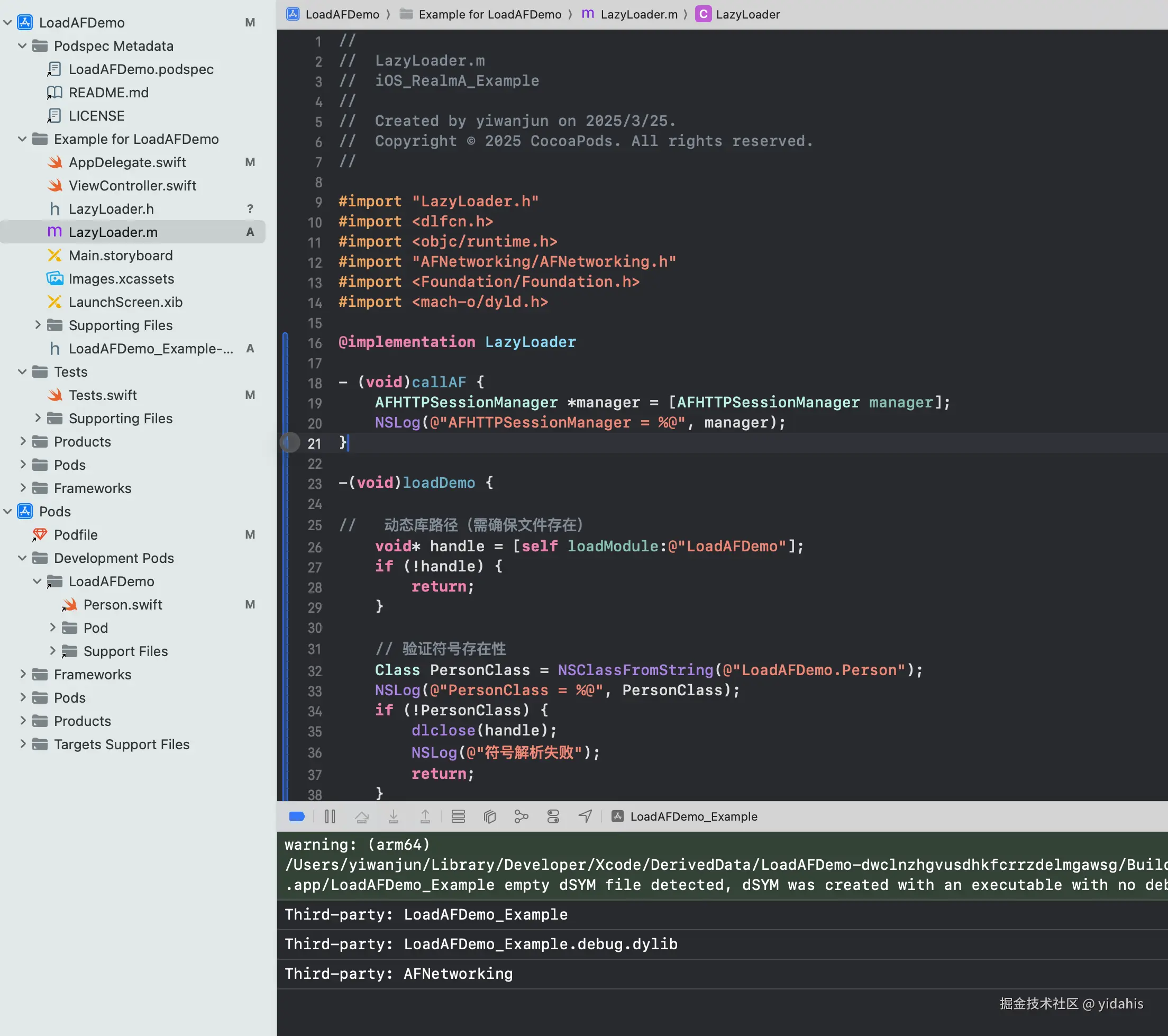Screen dimensions: 1168x1036
Task: Click the Step Out debug button
Action: click(x=425, y=816)
